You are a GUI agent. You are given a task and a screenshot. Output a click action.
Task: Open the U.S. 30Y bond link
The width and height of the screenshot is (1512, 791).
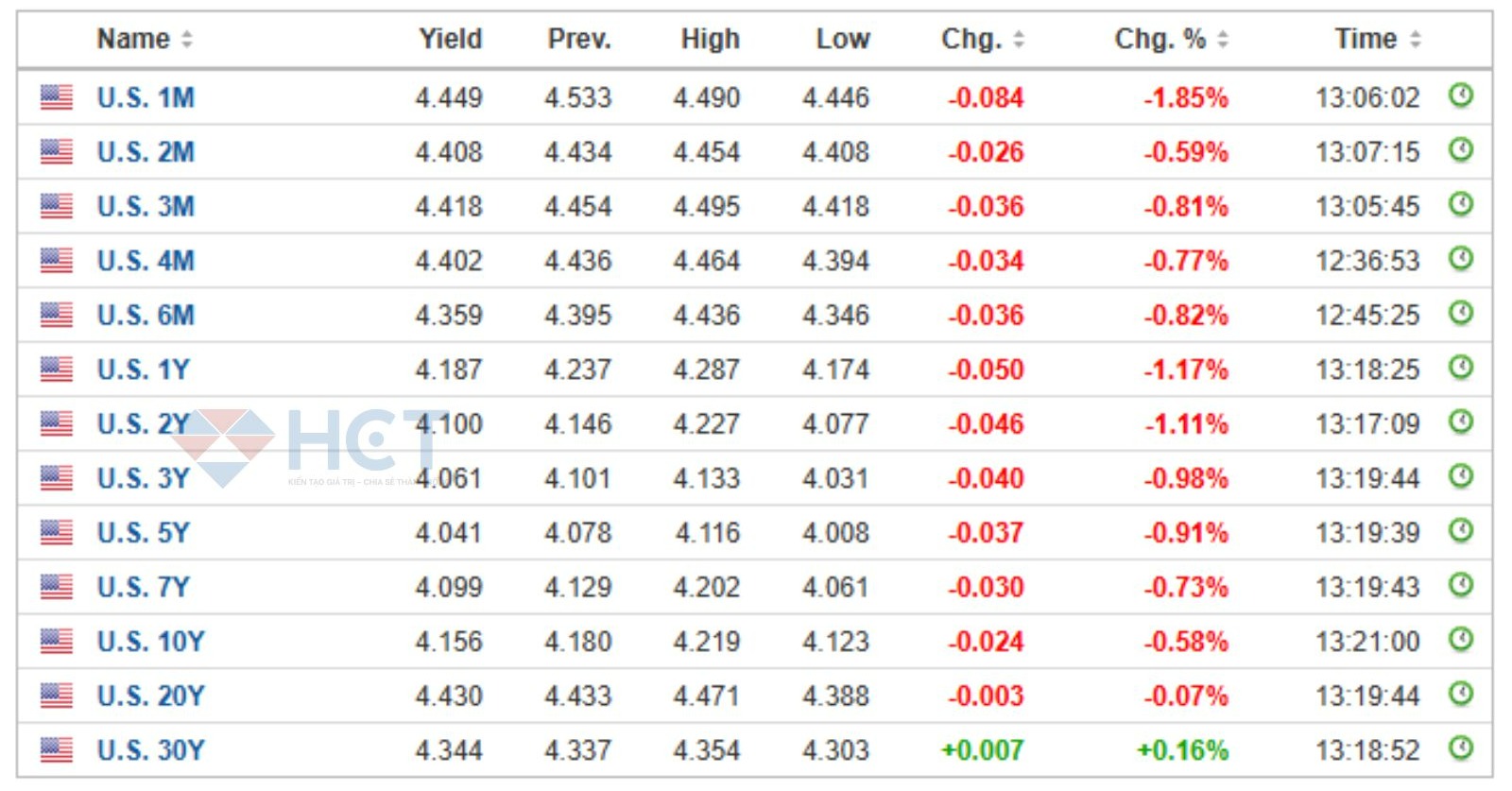pyautogui.click(x=150, y=750)
